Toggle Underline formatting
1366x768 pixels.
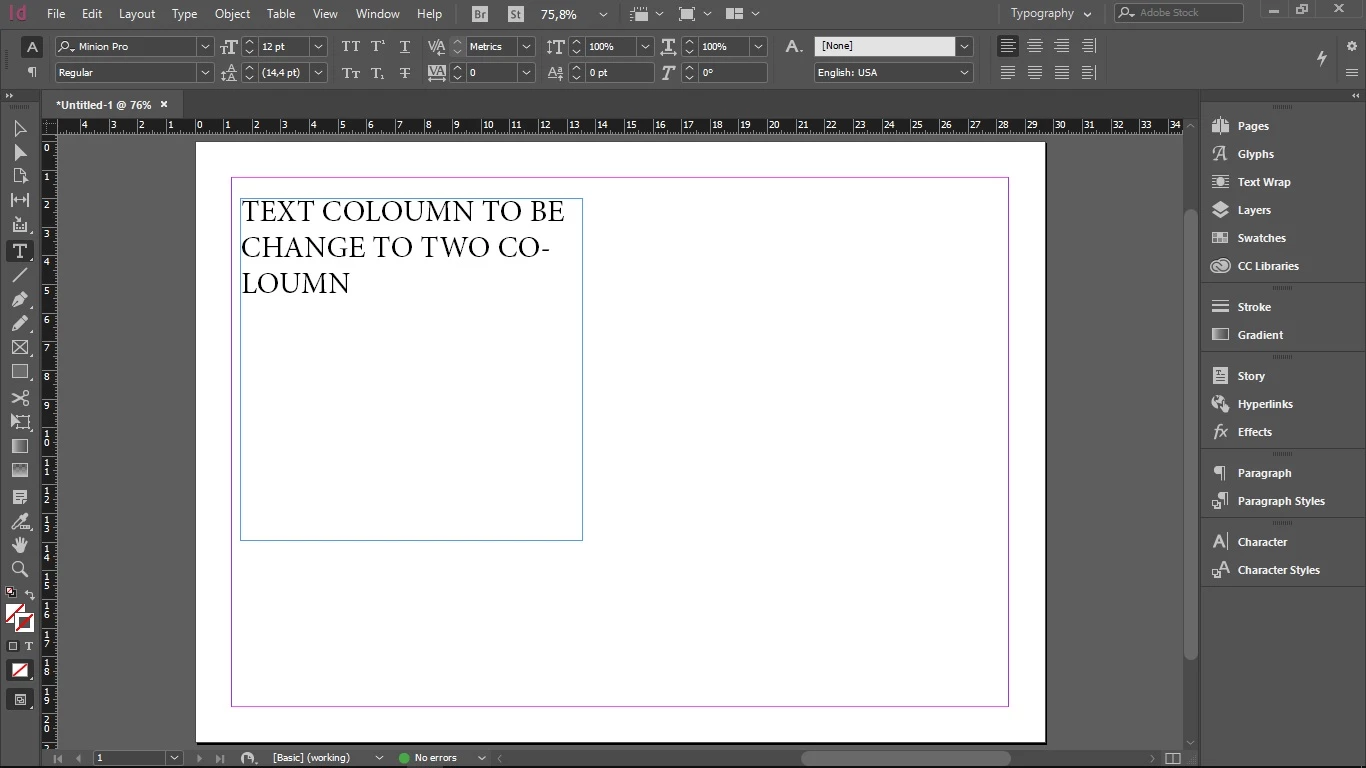[405, 47]
